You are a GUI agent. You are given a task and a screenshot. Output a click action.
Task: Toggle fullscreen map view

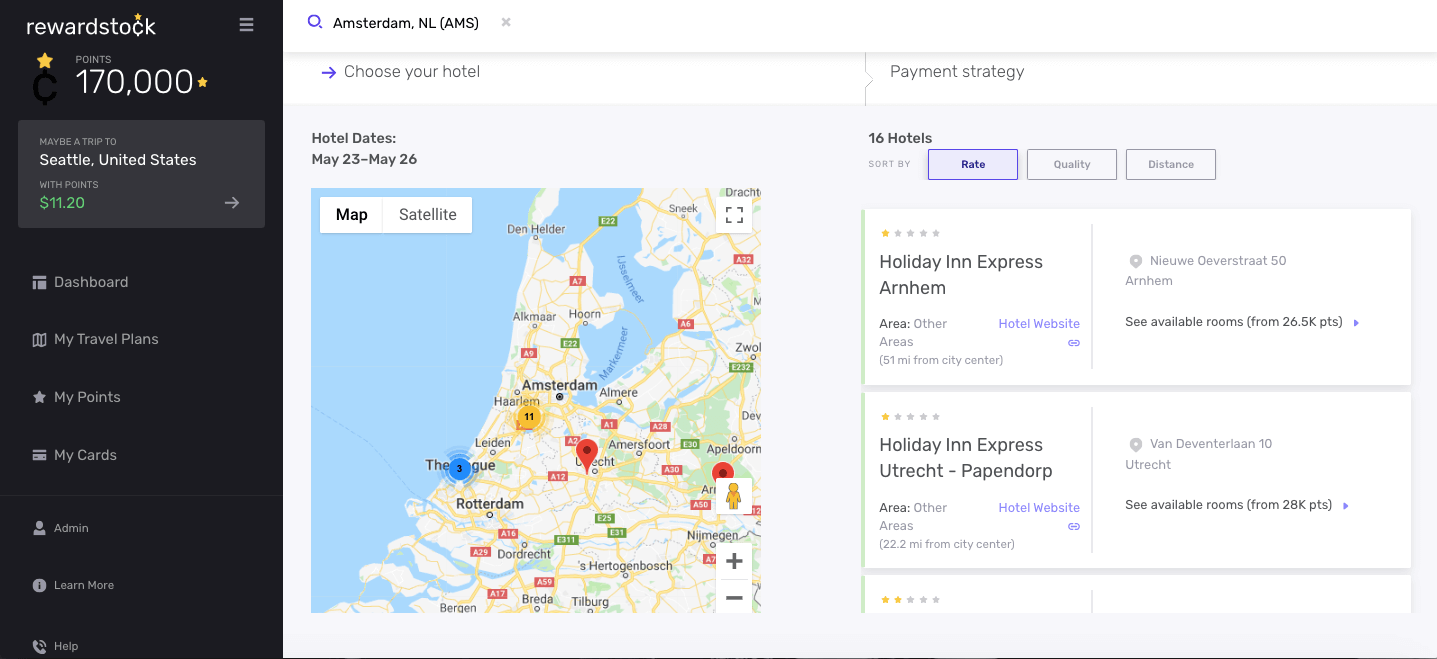click(734, 215)
